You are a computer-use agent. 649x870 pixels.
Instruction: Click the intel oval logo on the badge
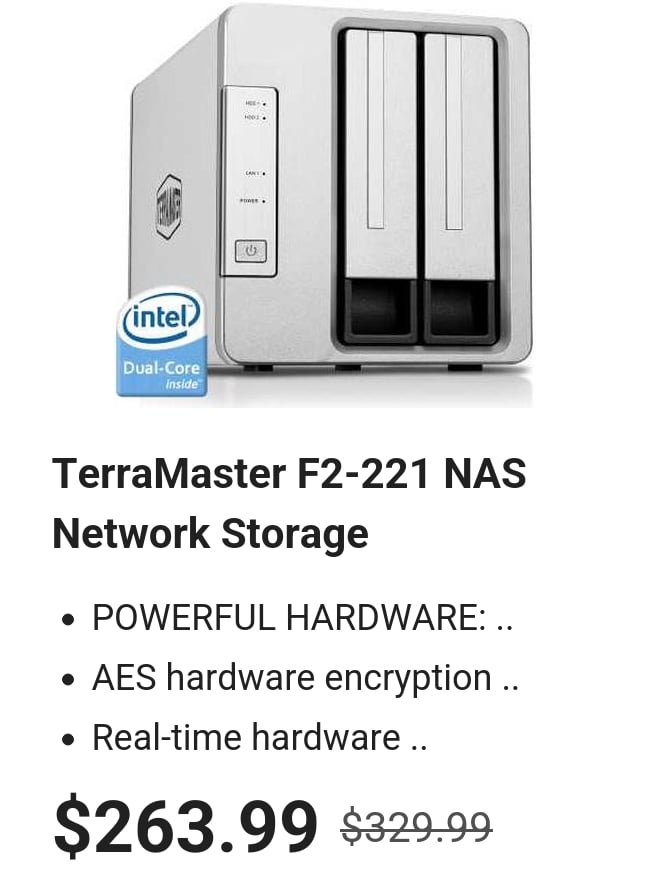point(161,318)
